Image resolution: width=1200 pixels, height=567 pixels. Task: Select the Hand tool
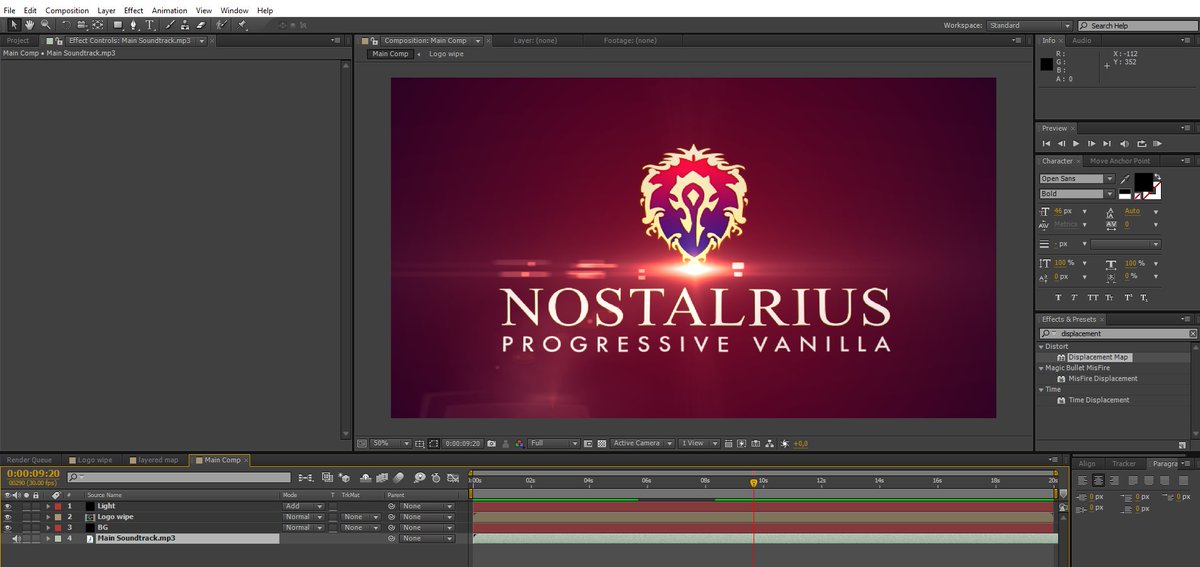tap(29, 24)
